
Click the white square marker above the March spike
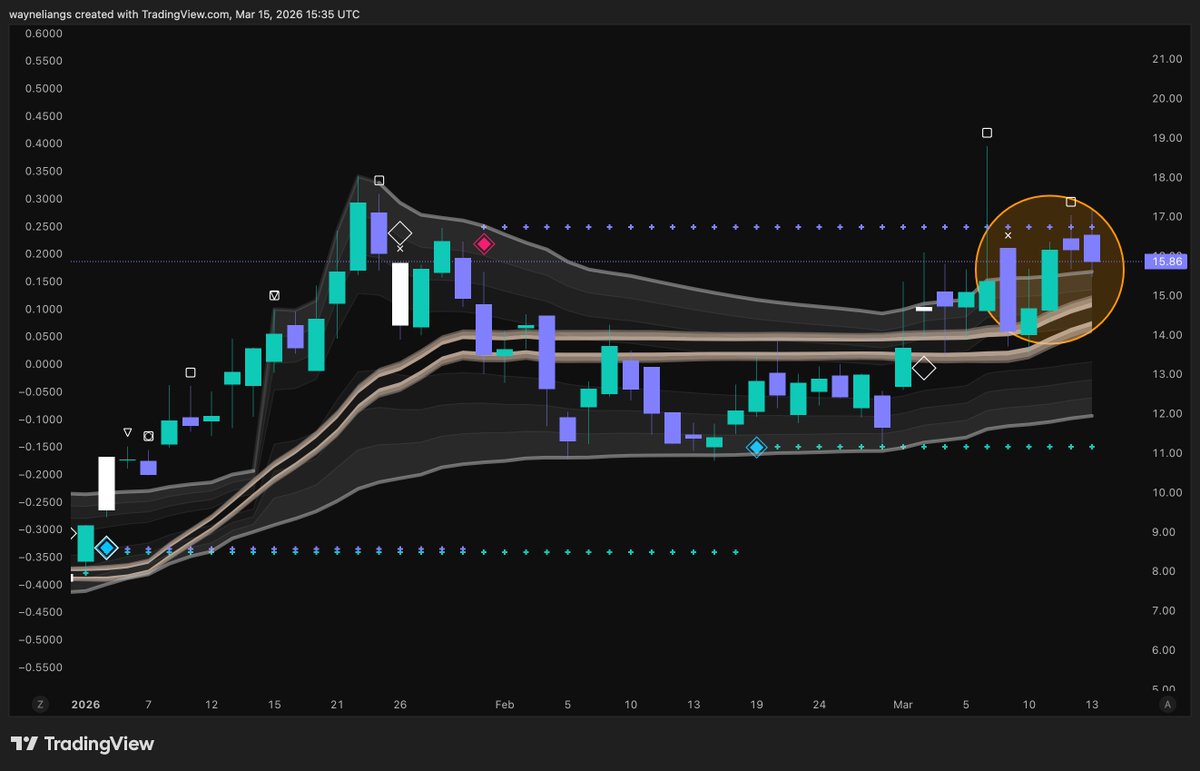(987, 131)
